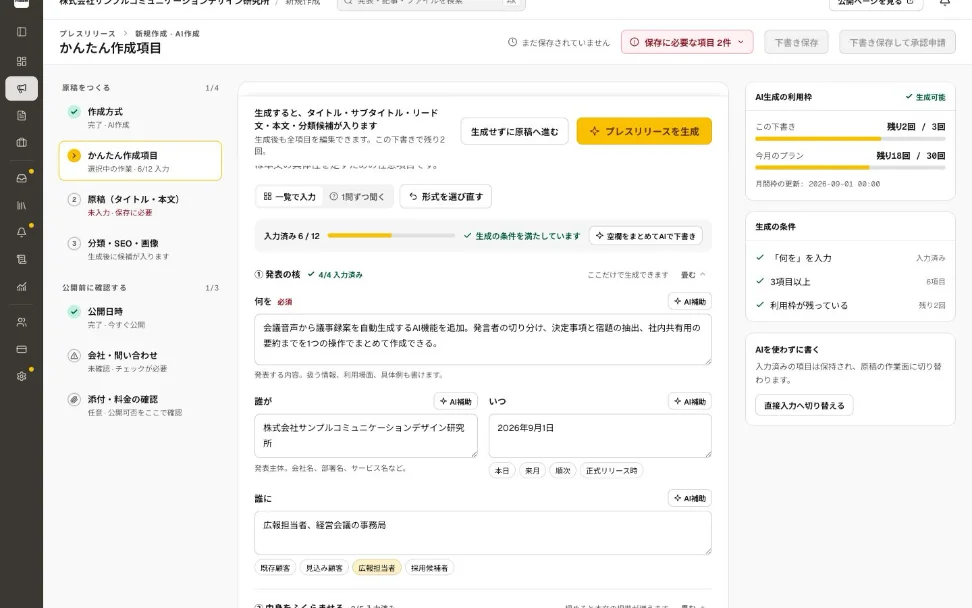
Task: Open the receipt scroll icon in sidebar
Action: (21, 260)
